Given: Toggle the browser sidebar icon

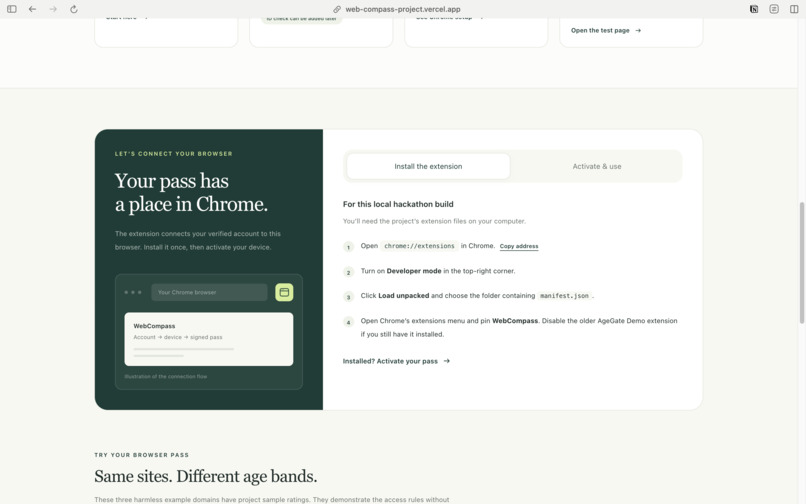Looking at the screenshot, I should 11,9.
